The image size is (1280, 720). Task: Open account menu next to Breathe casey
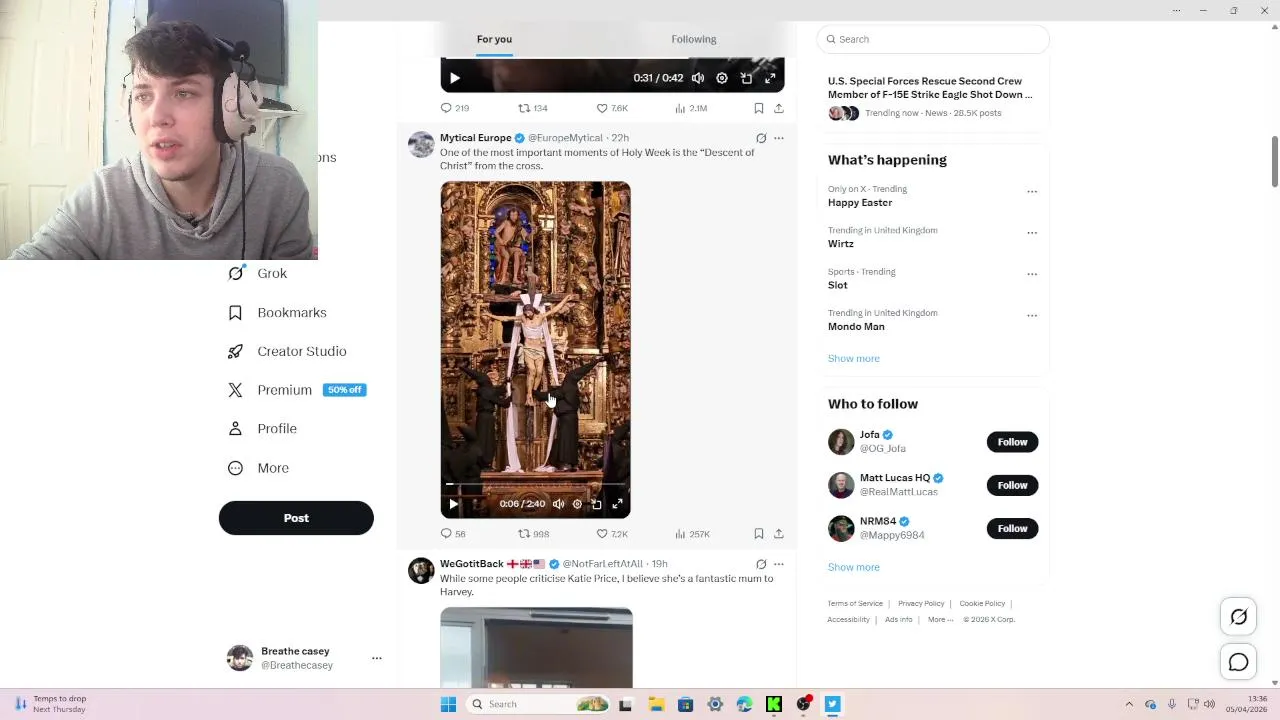(377, 658)
